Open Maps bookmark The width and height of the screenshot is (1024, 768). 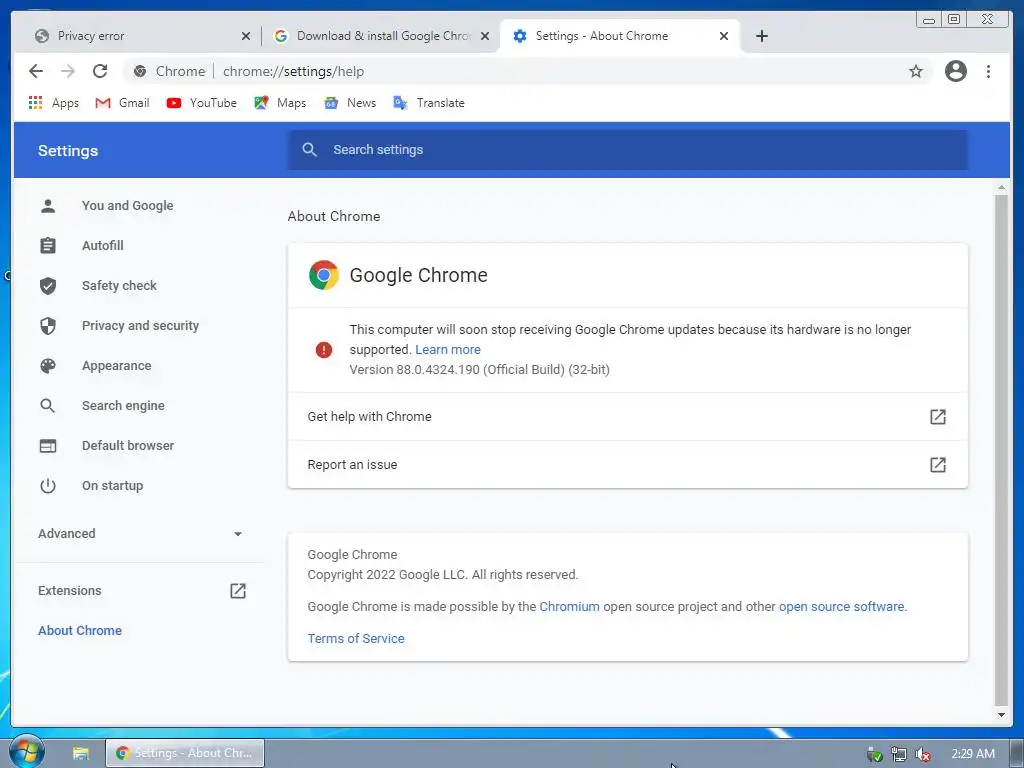click(x=280, y=103)
